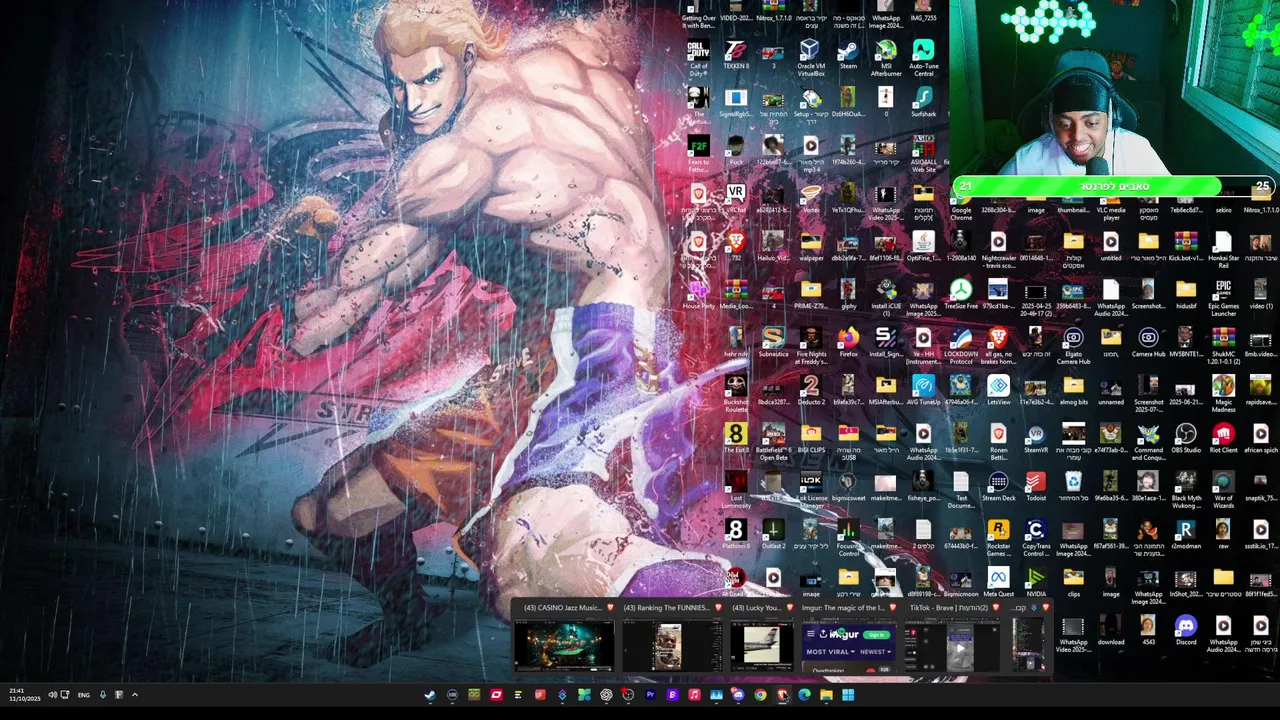This screenshot has height=720, width=1280.
Task: Launch Battlefield 6 Open Beta icon
Action: point(773,440)
